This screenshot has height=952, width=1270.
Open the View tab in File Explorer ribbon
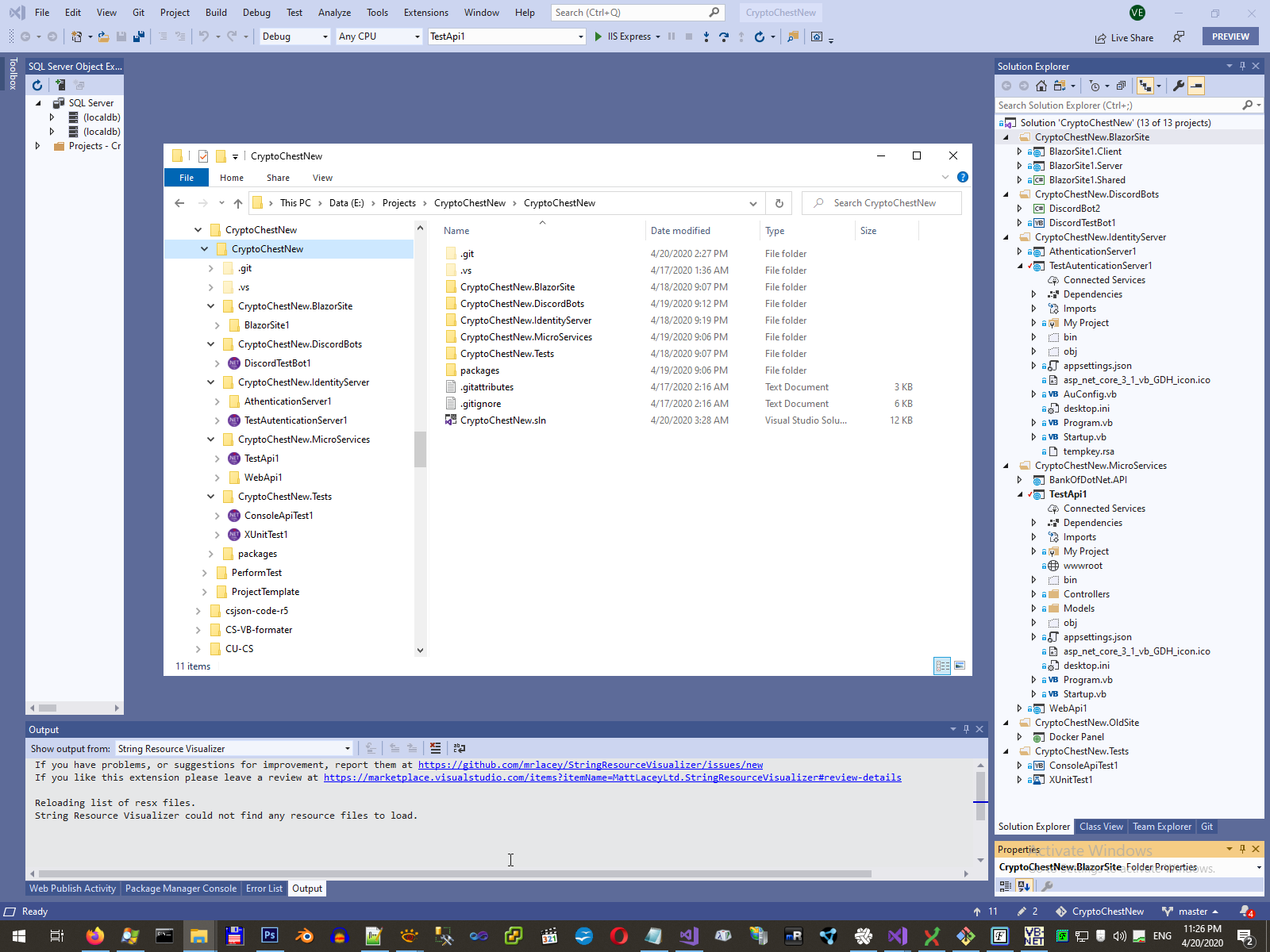coord(322,178)
